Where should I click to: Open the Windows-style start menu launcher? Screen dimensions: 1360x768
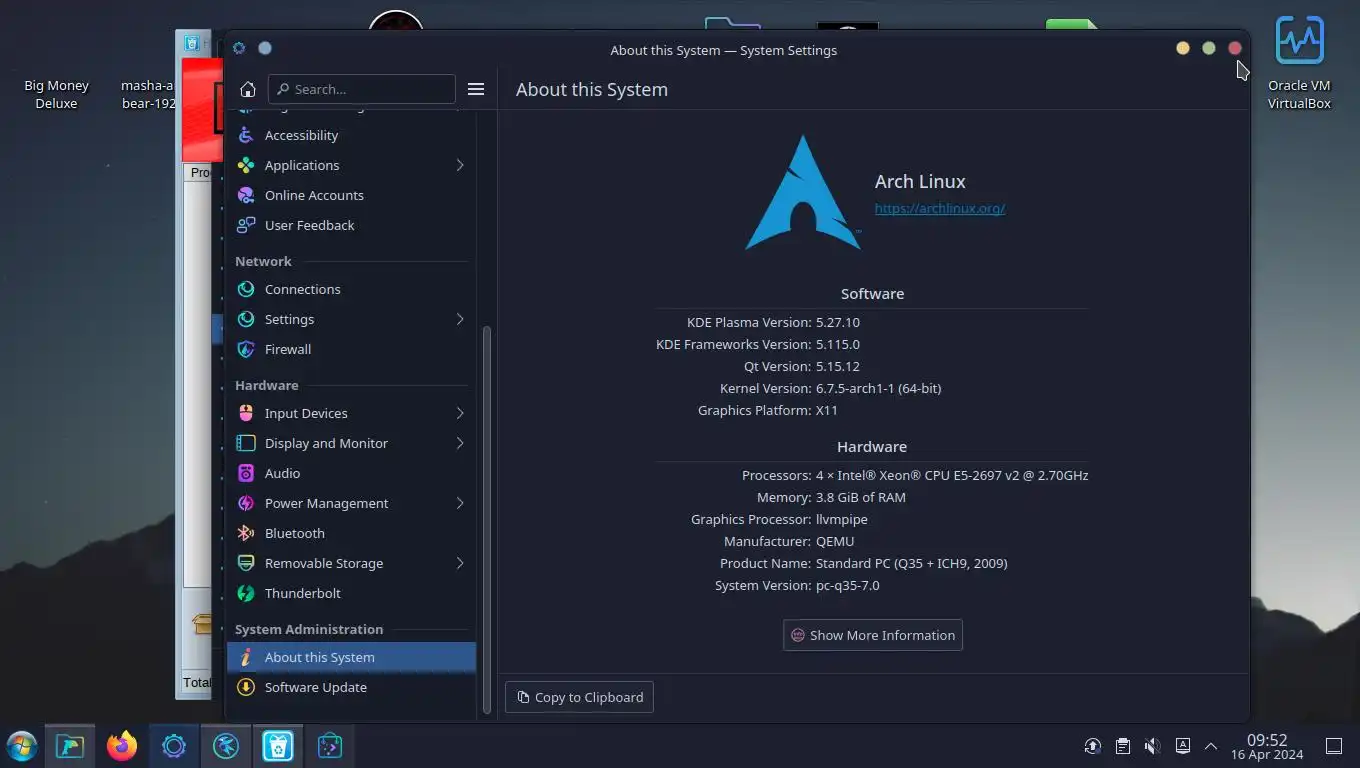click(21, 746)
